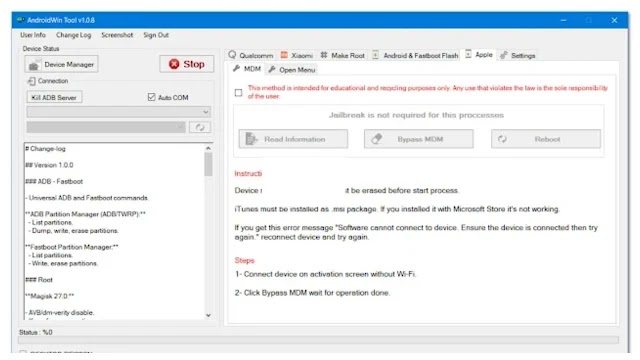Viewport: 640px width, 360px height.
Task: Switch to the Settings tab
Action: 518,55
